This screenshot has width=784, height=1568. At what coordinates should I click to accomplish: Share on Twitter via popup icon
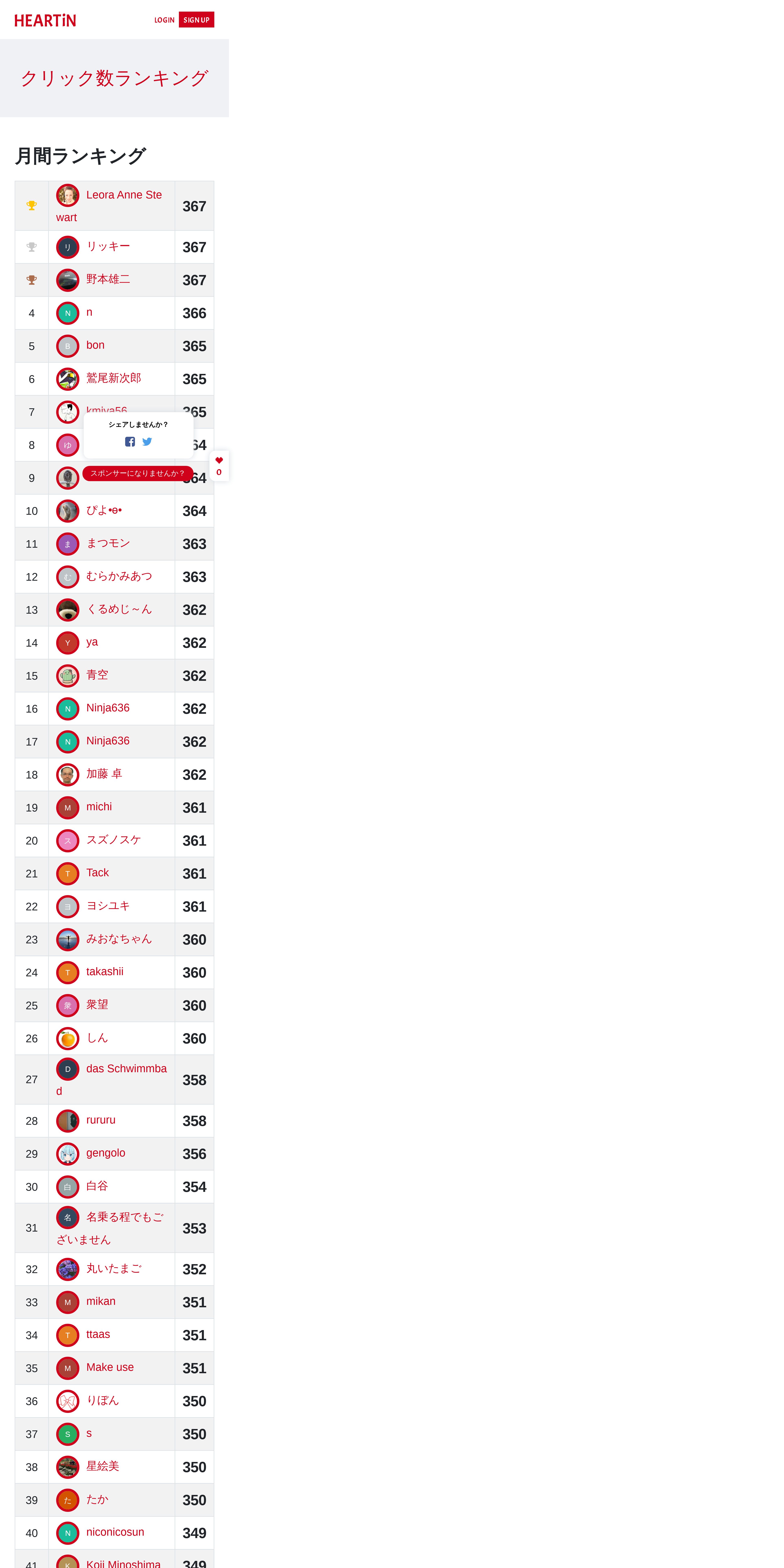click(147, 442)
